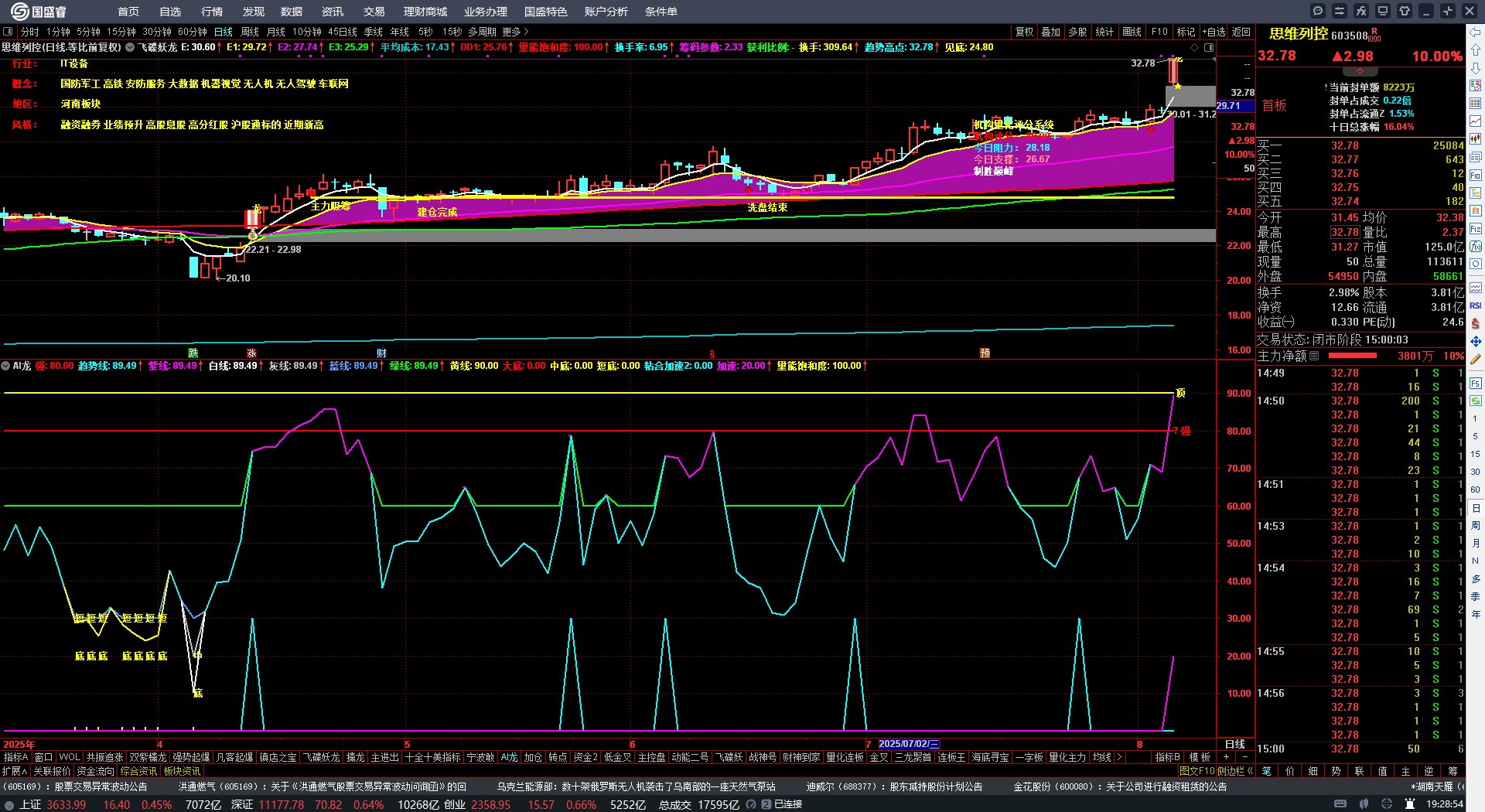This screenshot has height=812, width=1485.
Task: Click the RSI indicator icon in right sidebar
Action: point(1476,305)
